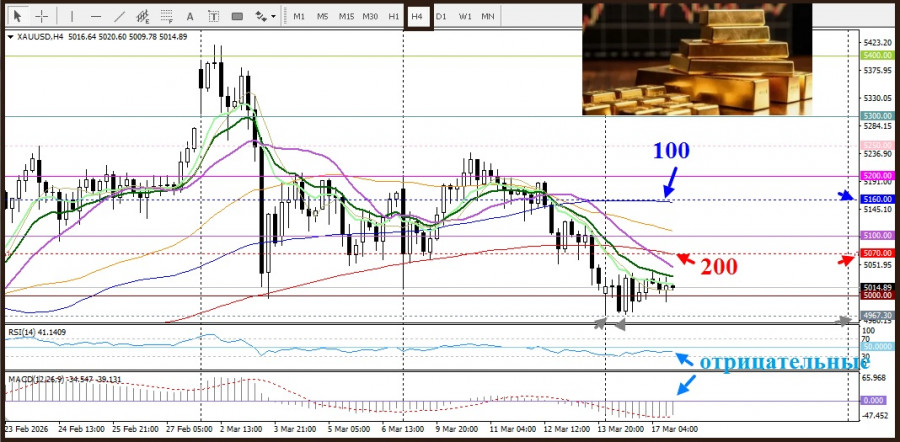Select the D1 timeframe

(441, 16)
